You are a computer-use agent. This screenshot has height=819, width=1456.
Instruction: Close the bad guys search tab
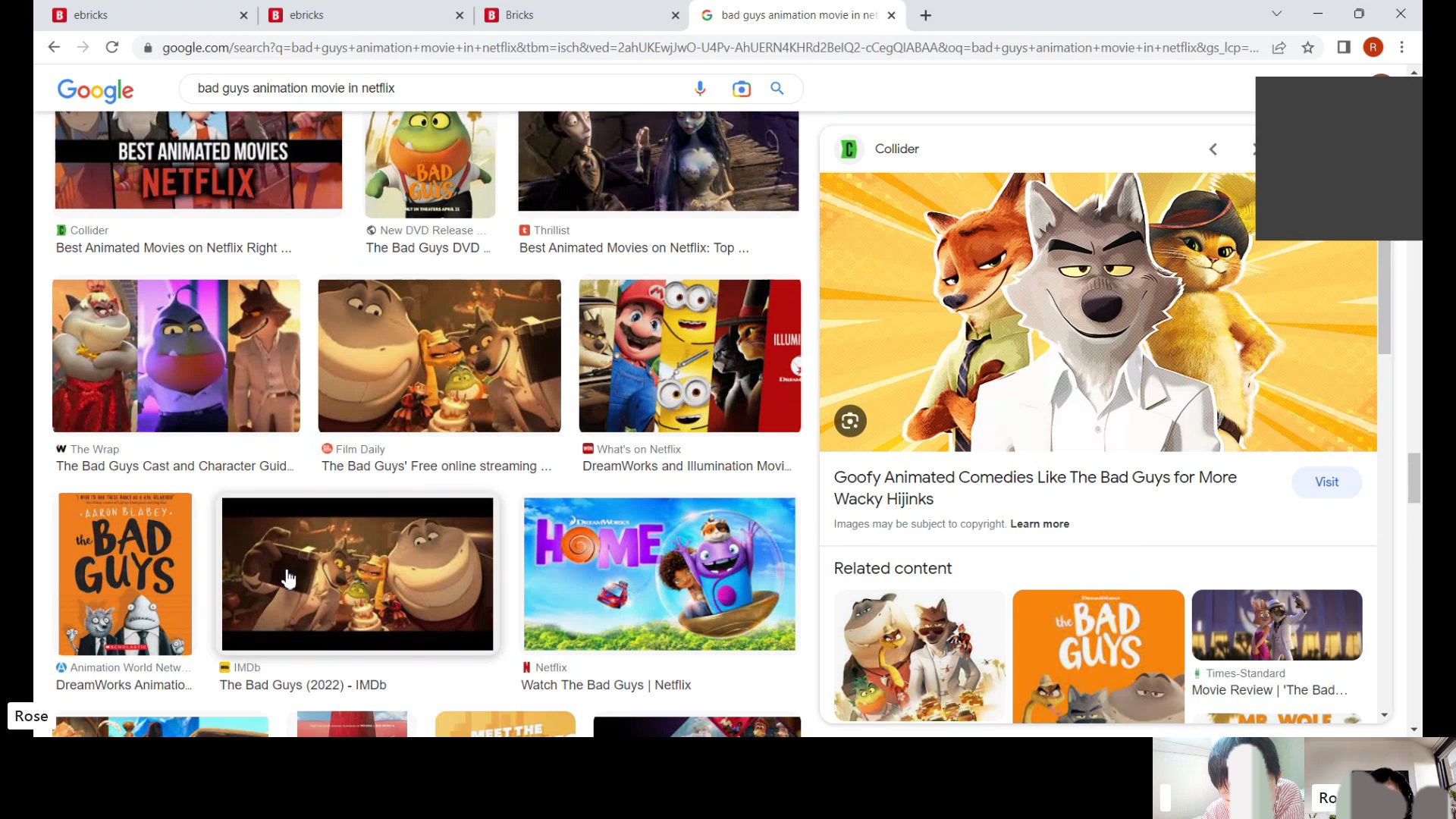pos(891,15)
